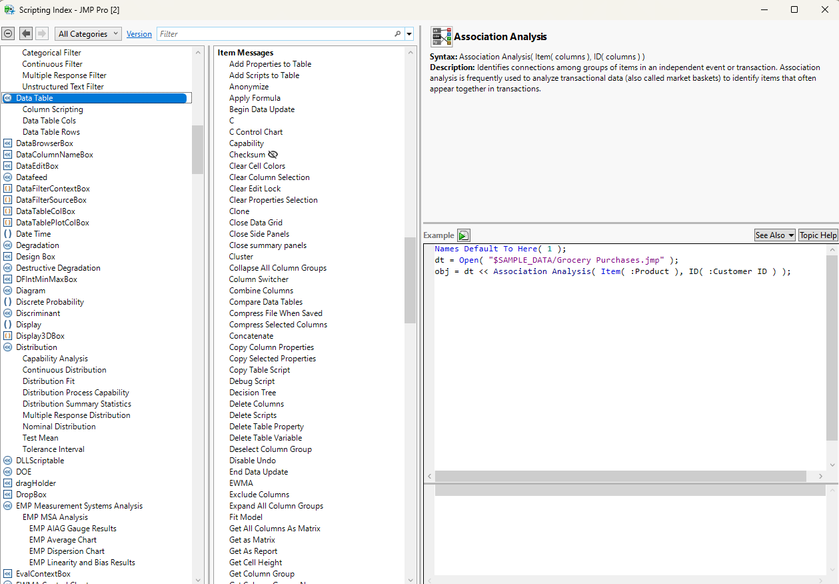Open the See Also dropdown
The width and height of the screenshot is (839, 584).
pyautogui.click(x=774, y=235)
